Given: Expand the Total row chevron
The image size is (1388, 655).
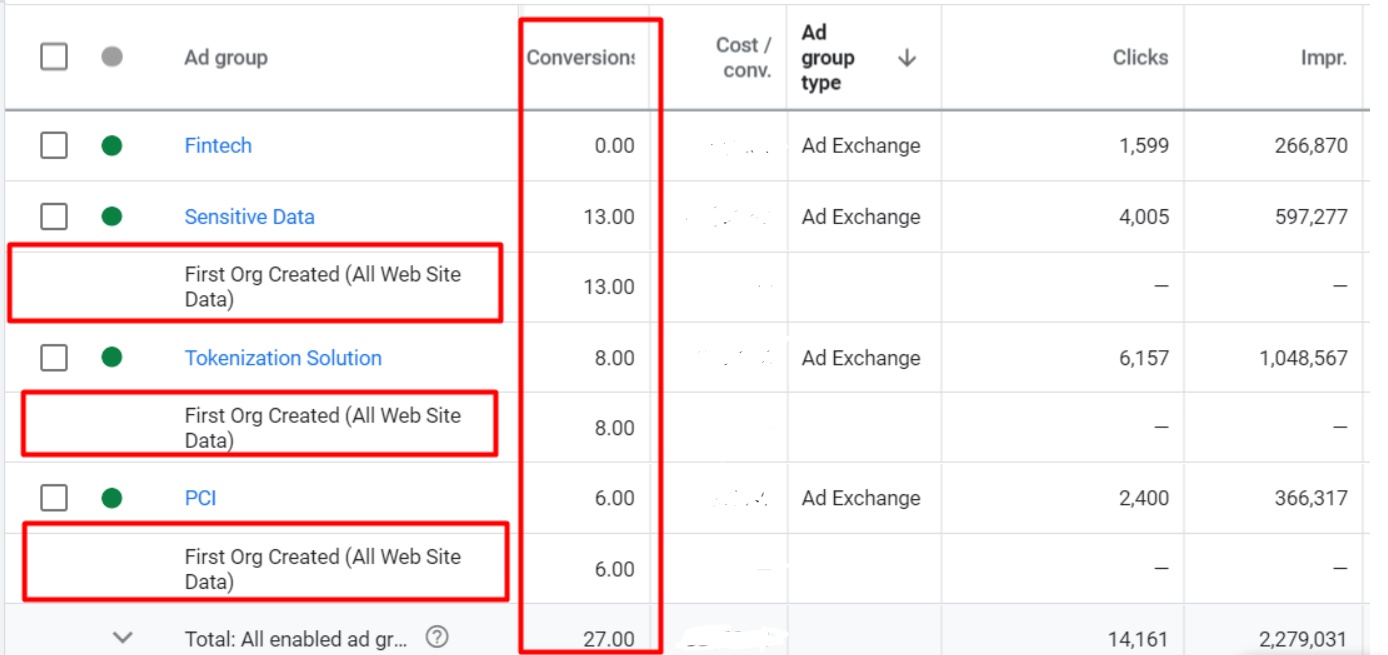Looking at the screenshot, I should (x=123, y=637).
